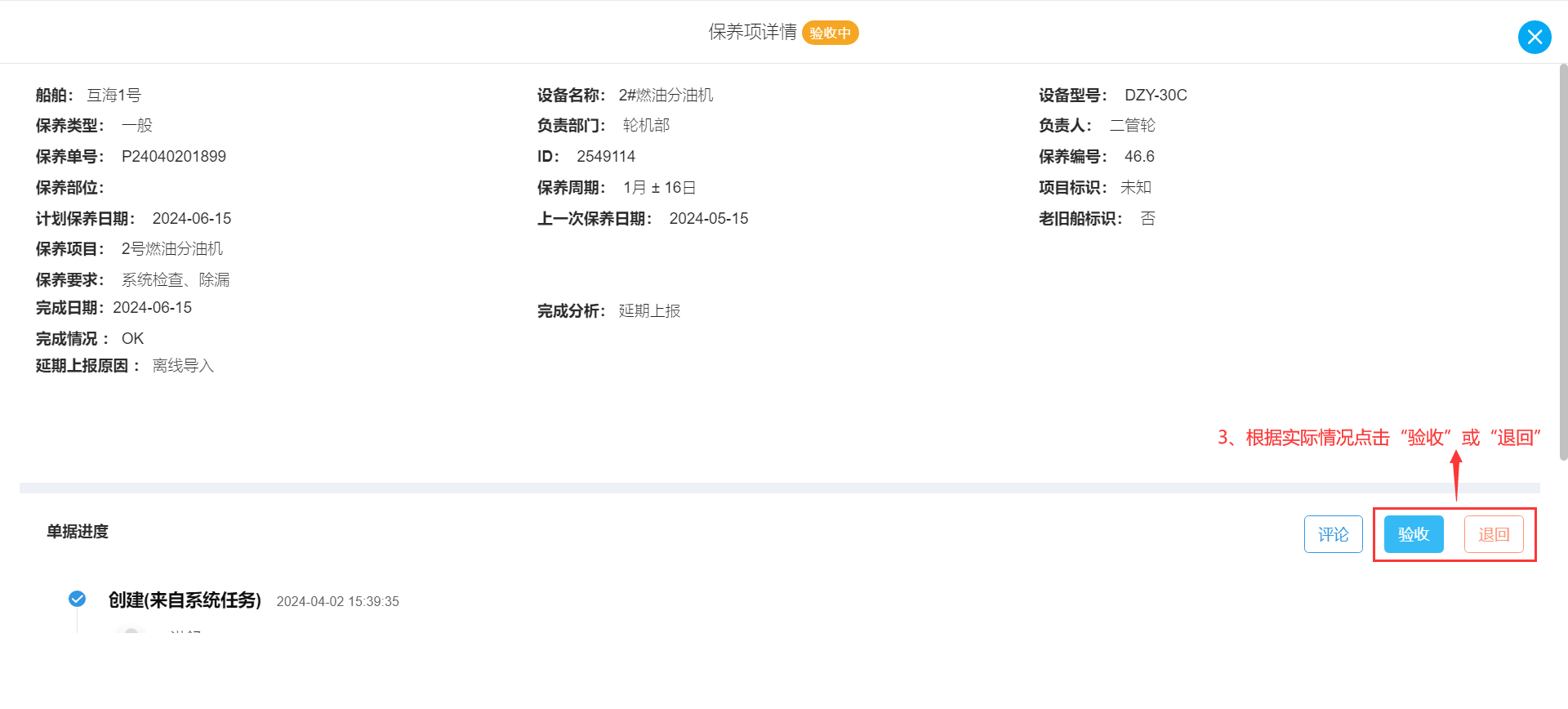Click the planned date 2024-06-15
Screen dimensions: 1568x709
coord(192,218)
